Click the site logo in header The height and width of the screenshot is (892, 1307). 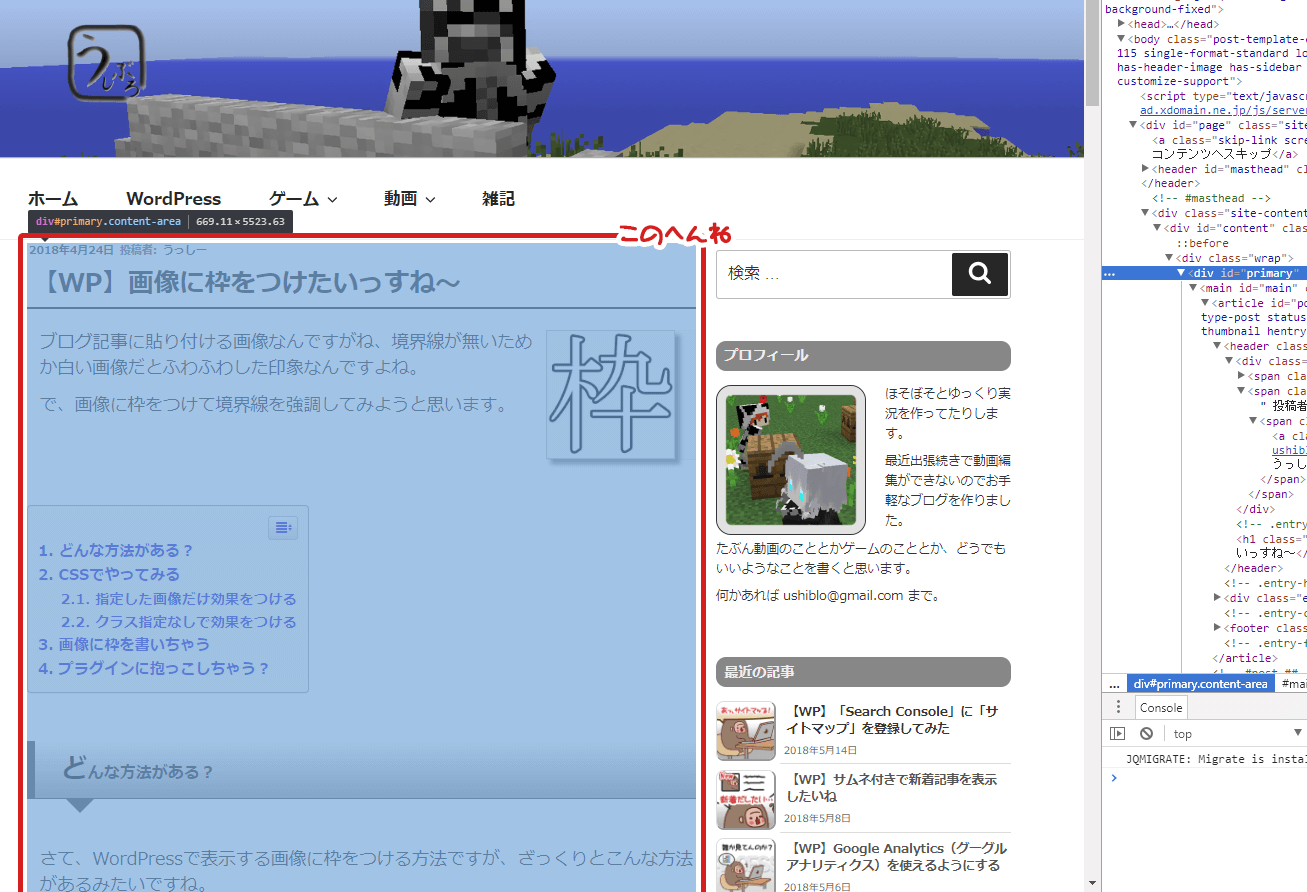click(108, 61)
